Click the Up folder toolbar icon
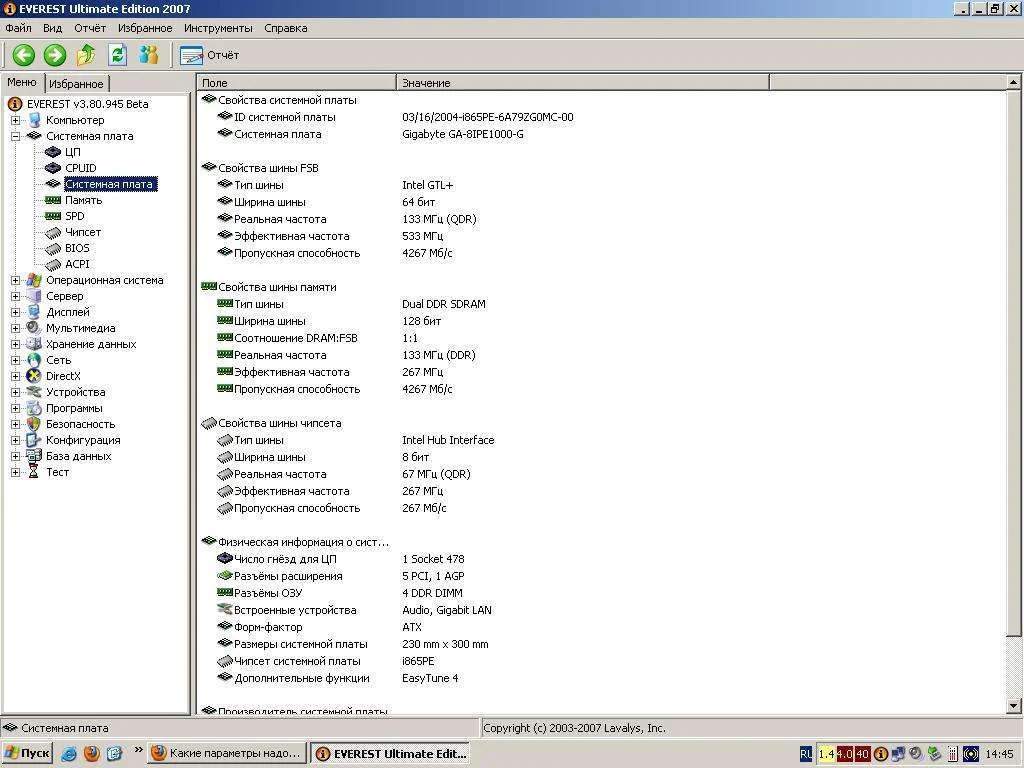 [x=86, y=55]
